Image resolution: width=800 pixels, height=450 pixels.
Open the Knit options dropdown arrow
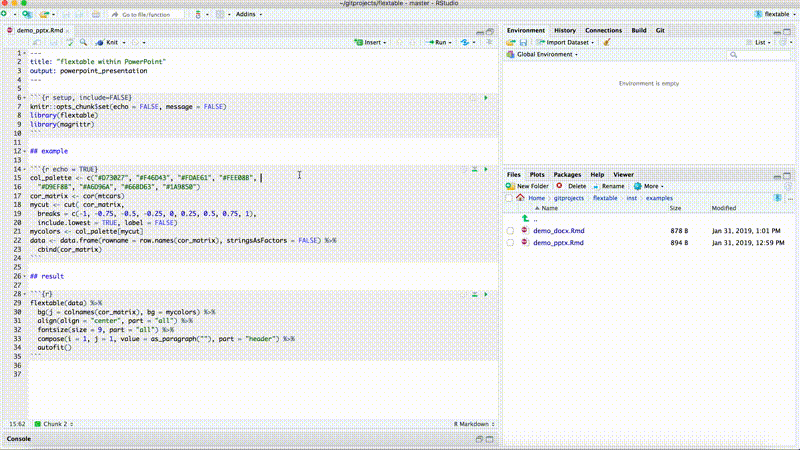[124, 43]
